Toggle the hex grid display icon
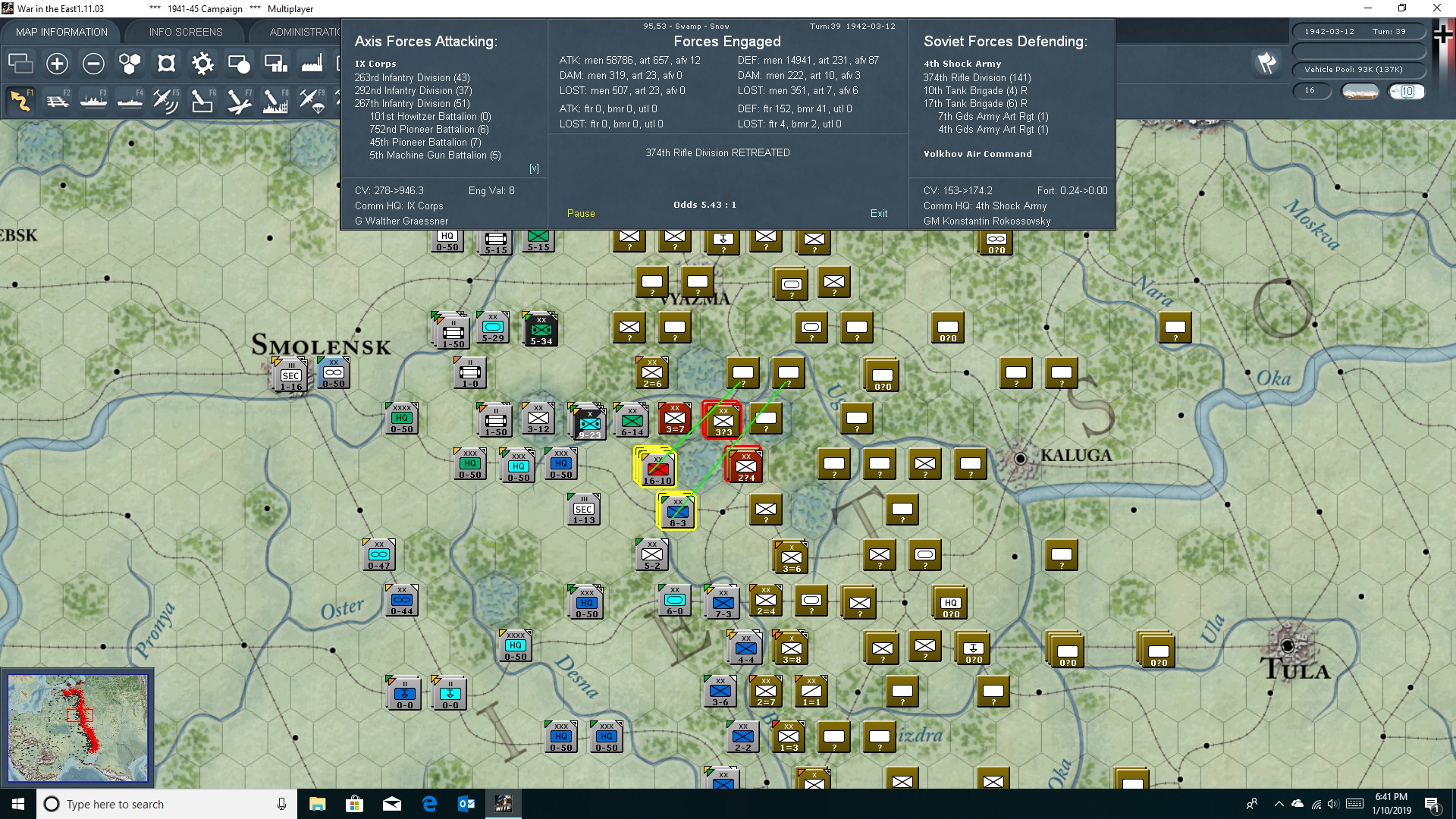1456x819 pixels. [x=130, y=64]
